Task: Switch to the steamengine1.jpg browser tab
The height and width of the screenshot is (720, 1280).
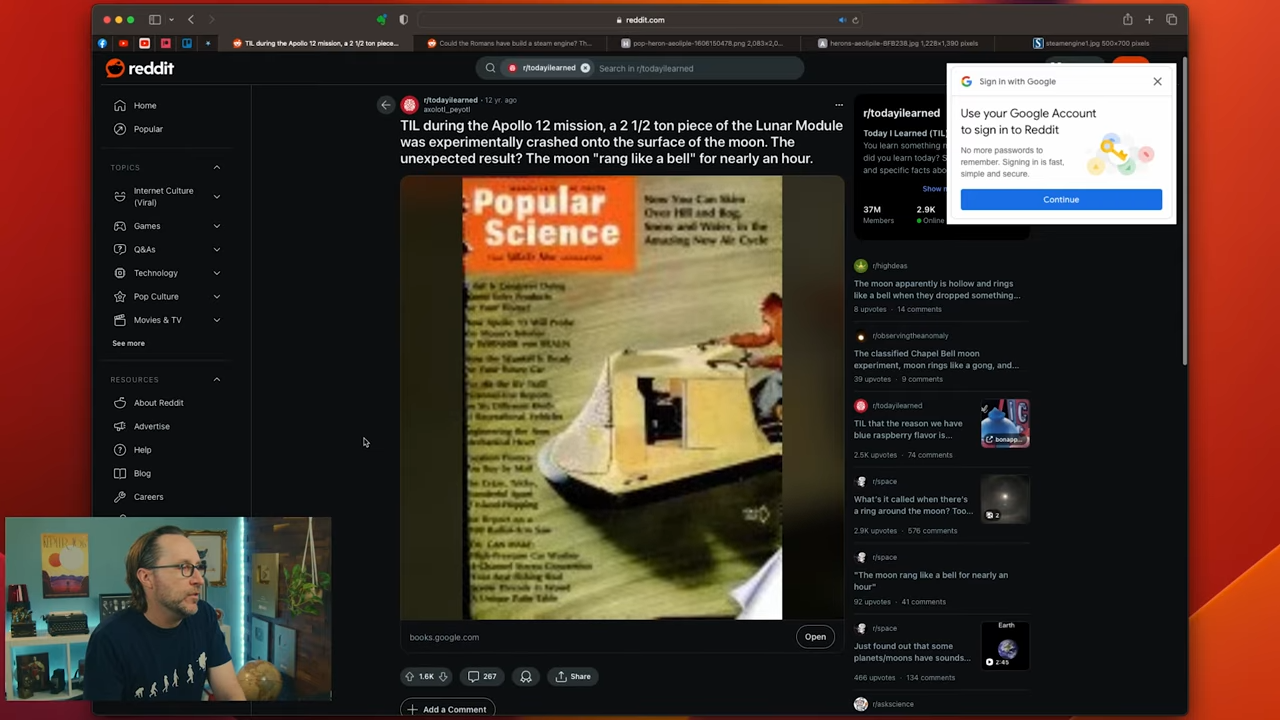Action: tap(1096, 43)
